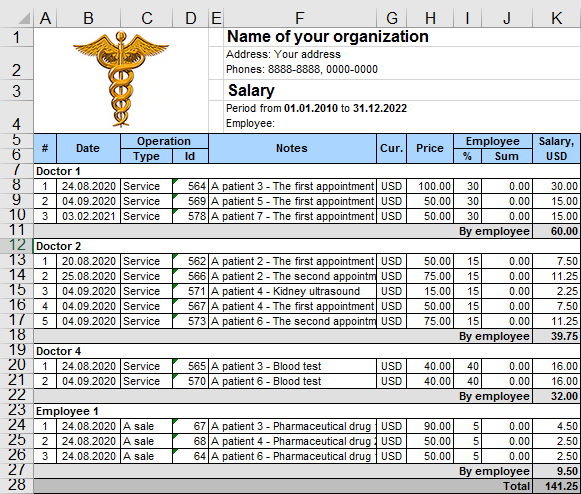The image size is (581, 494).
Task: Click Doctor 1 subtotal '60.00'
Action: pos(557,231)
